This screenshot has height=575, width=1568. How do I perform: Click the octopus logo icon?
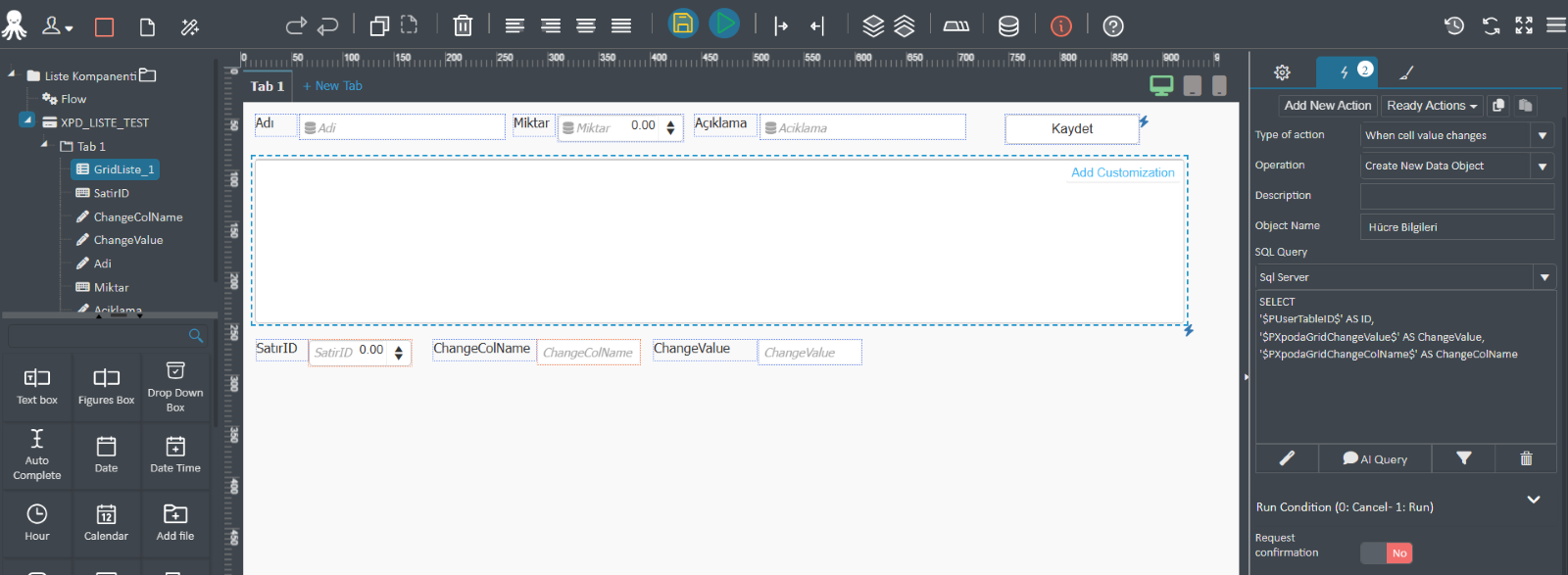point(15,25)
